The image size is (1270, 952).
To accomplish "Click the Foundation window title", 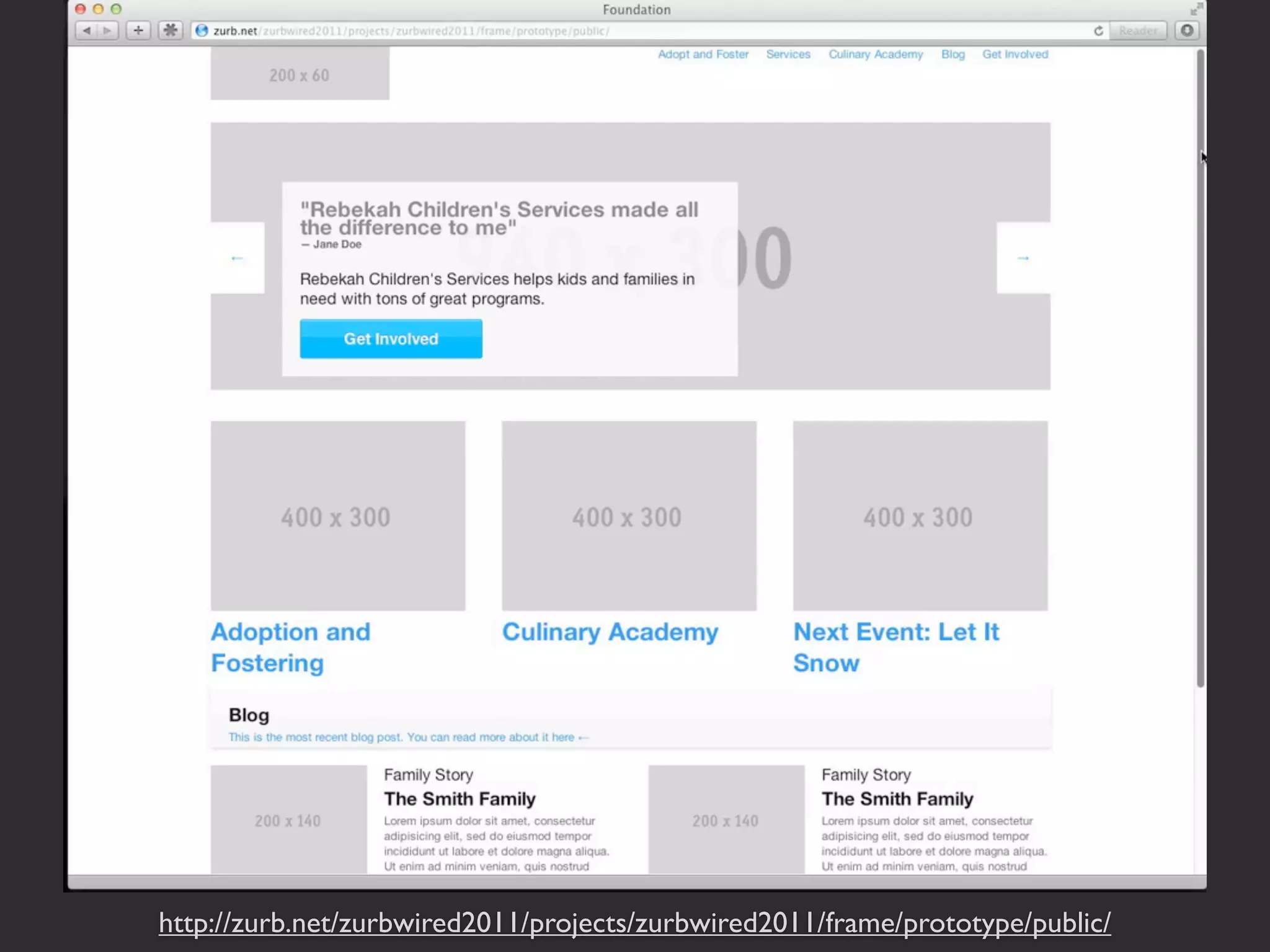I will tap(637, 9).
